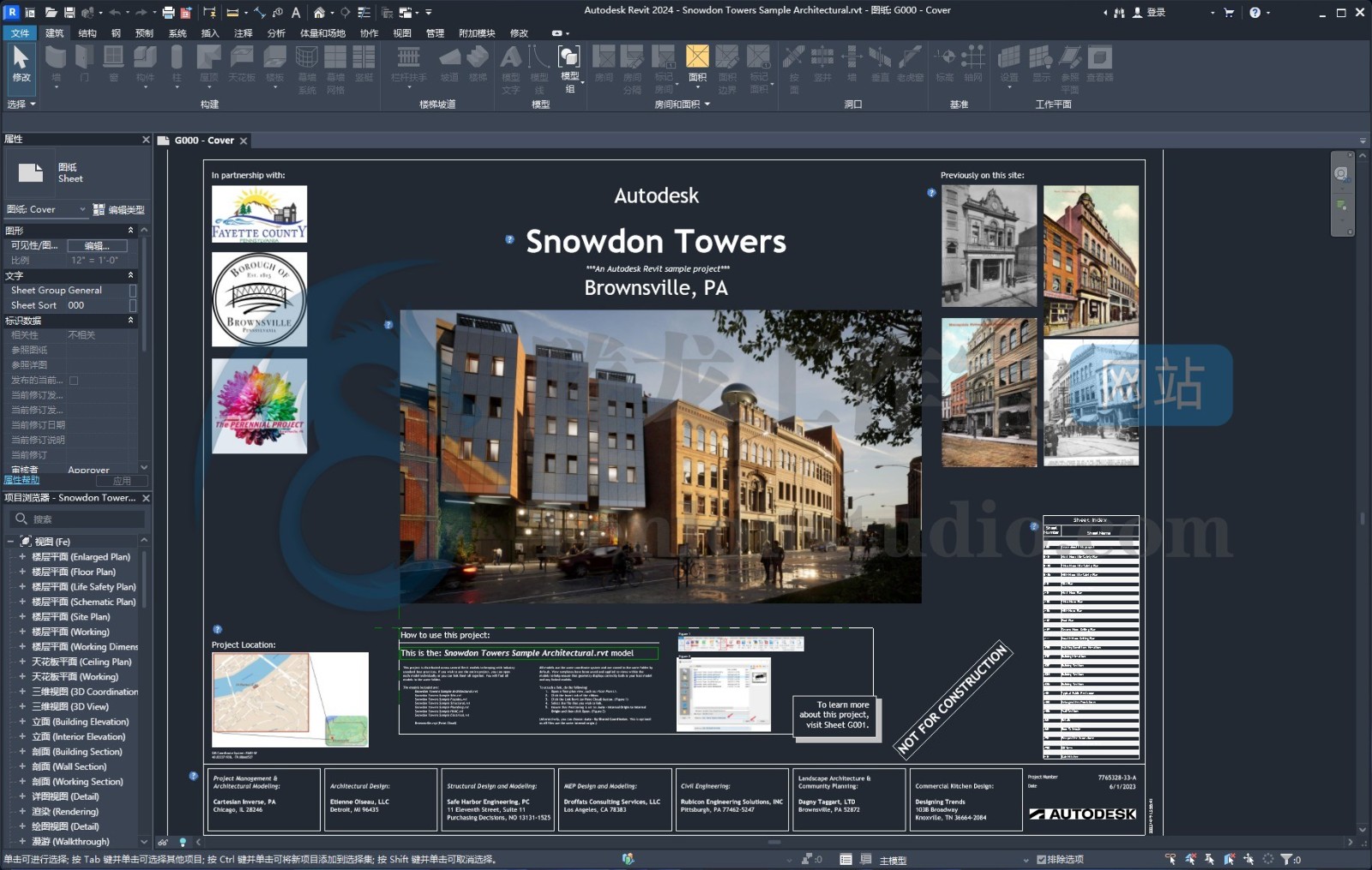Collapse the 视图 (Fe) tree node
Viewport: 1372px width, 870px height.
10,542
